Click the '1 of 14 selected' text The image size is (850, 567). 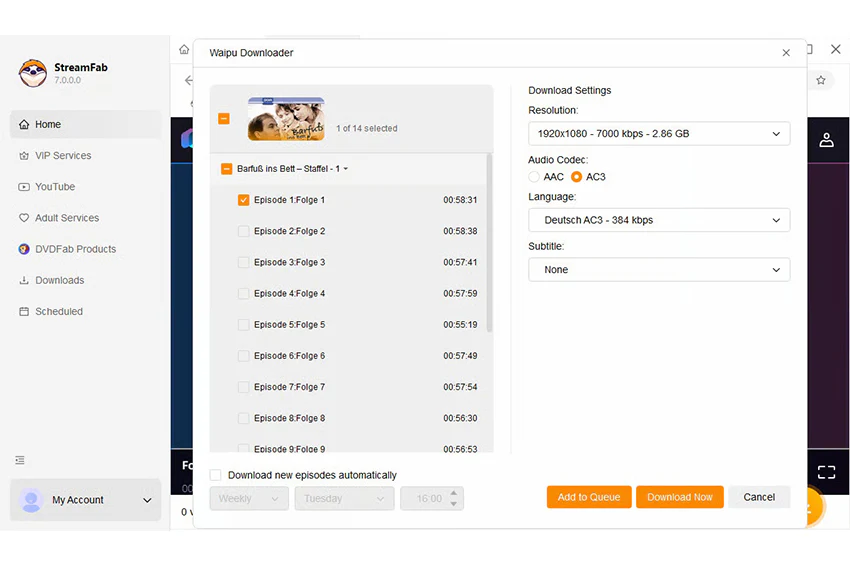pos(366,128)
